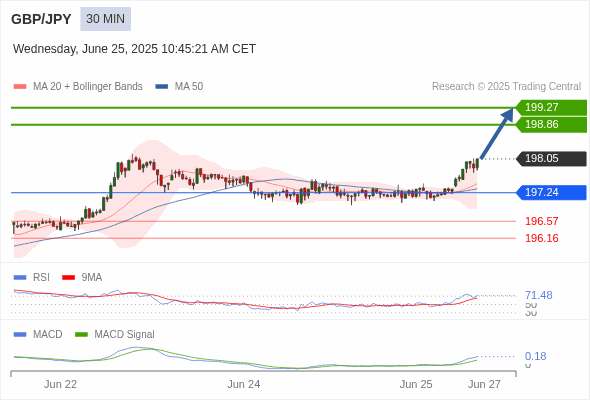Viewport: 590px width, 400px height.
Task: Click the 71.48 RSI value label
Action: [539, 295]
